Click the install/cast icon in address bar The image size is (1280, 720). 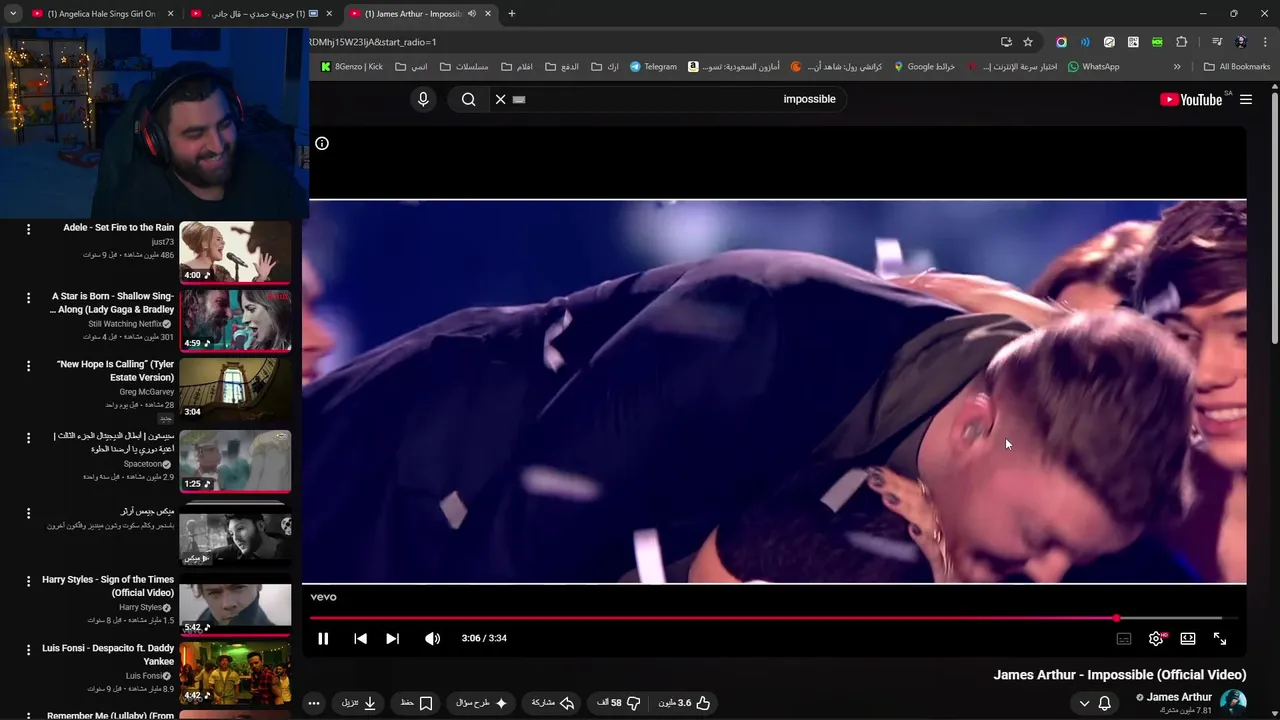(x=1006, y=42)
